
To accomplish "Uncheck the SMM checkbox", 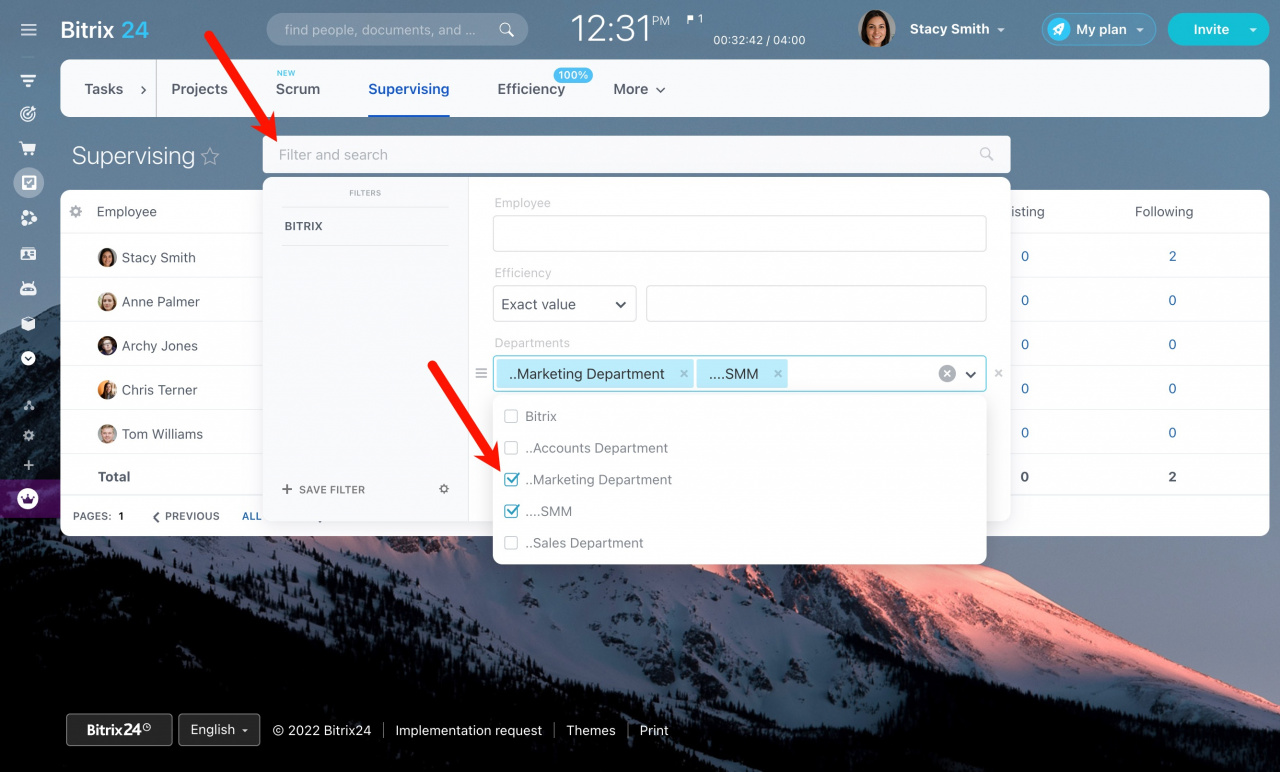I will 511,511.
